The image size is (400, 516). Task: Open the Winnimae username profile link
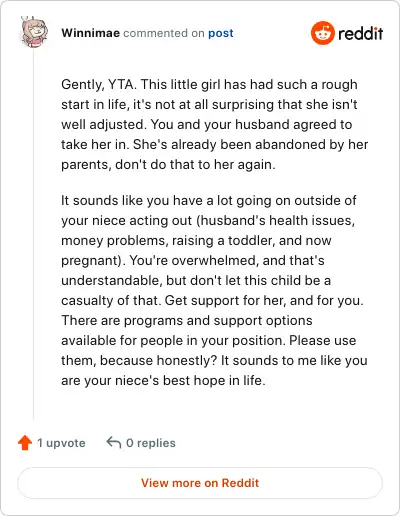point(90,33)
